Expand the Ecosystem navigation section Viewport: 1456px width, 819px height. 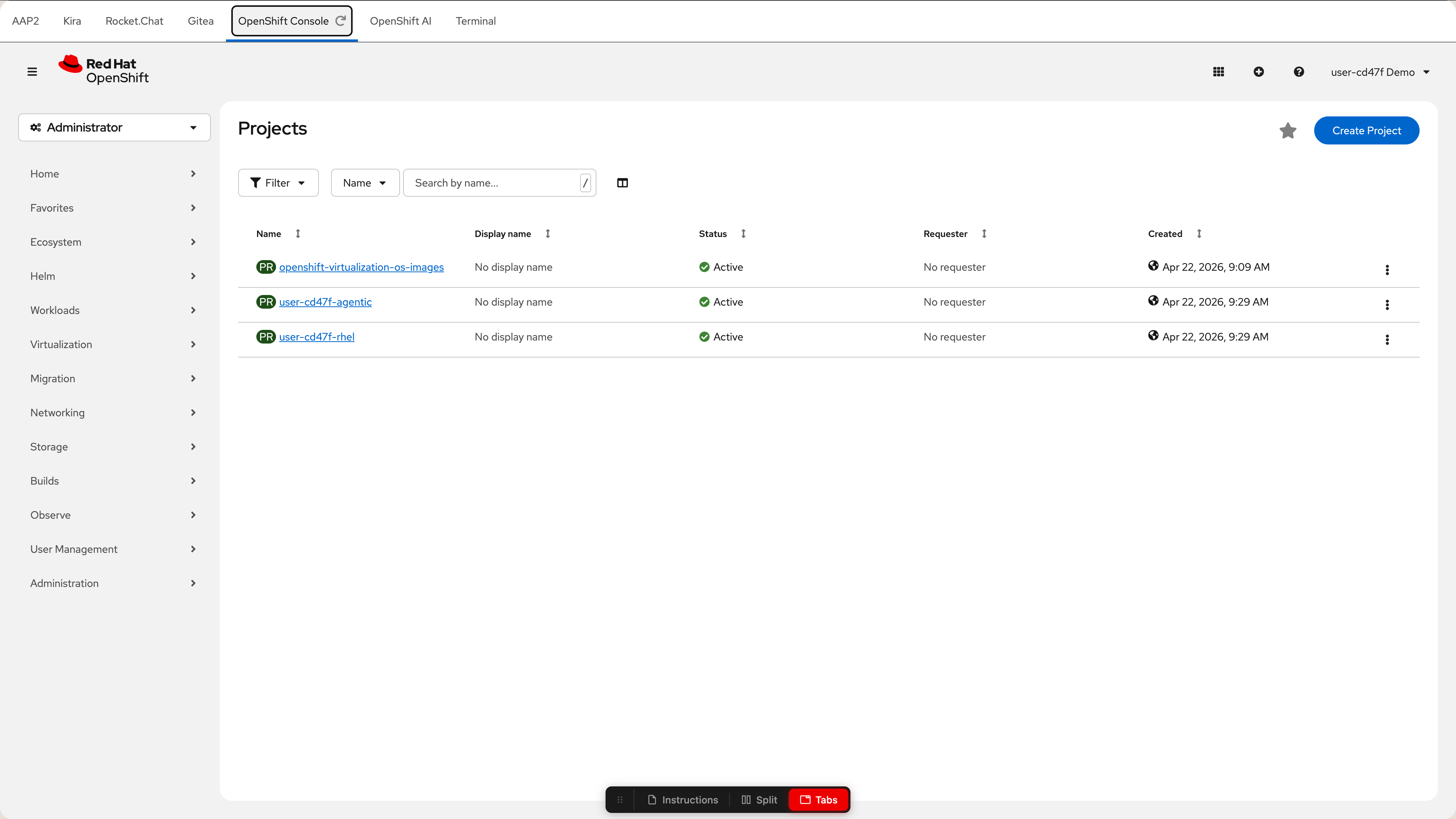click(x=113, y=242)
